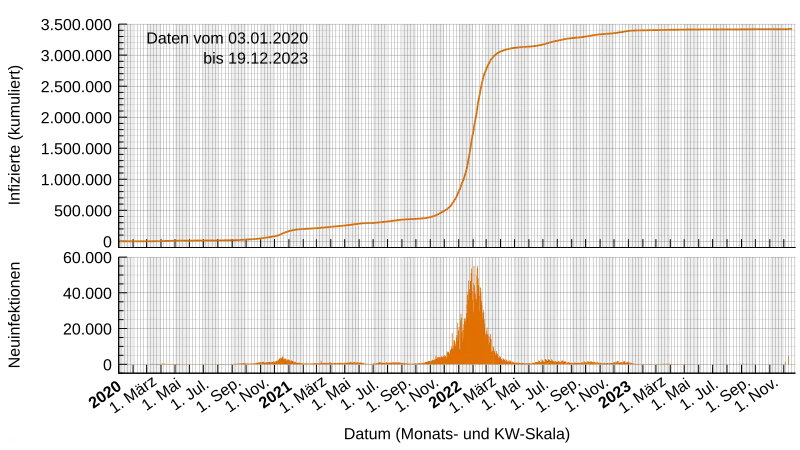
Task: Click the date range text starting 'von 03.01.2020'
Action: click(x=228, y=38)
